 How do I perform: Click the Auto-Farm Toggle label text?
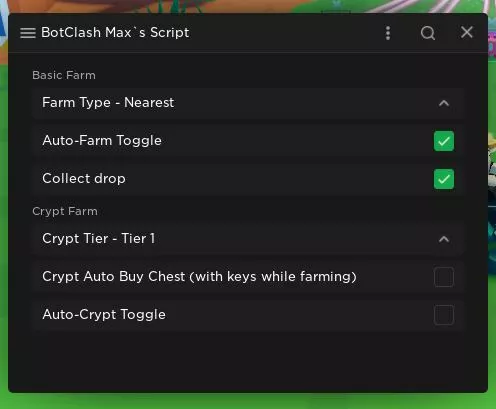102,141
